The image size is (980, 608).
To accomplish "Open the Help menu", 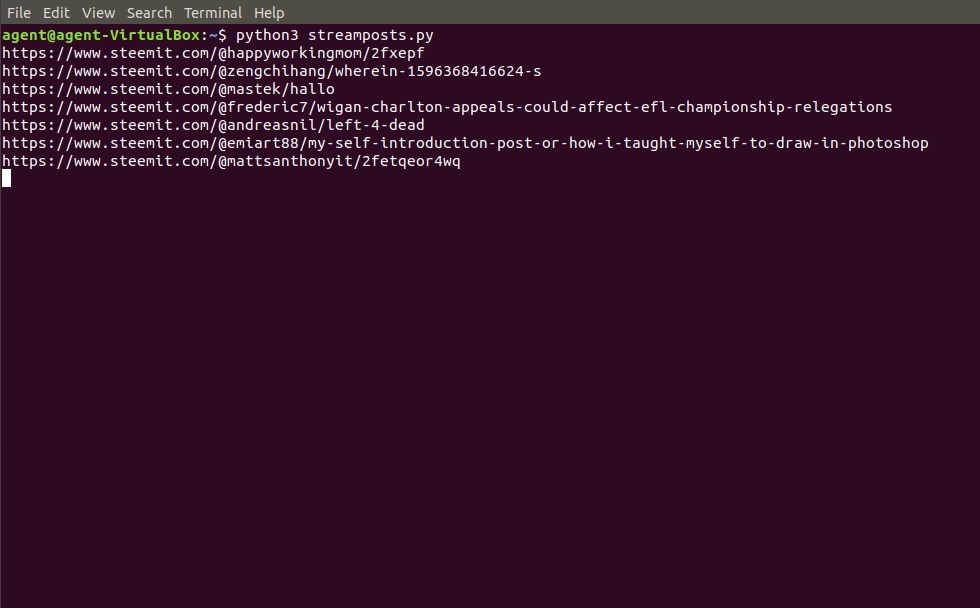I will tap(269, 13).
